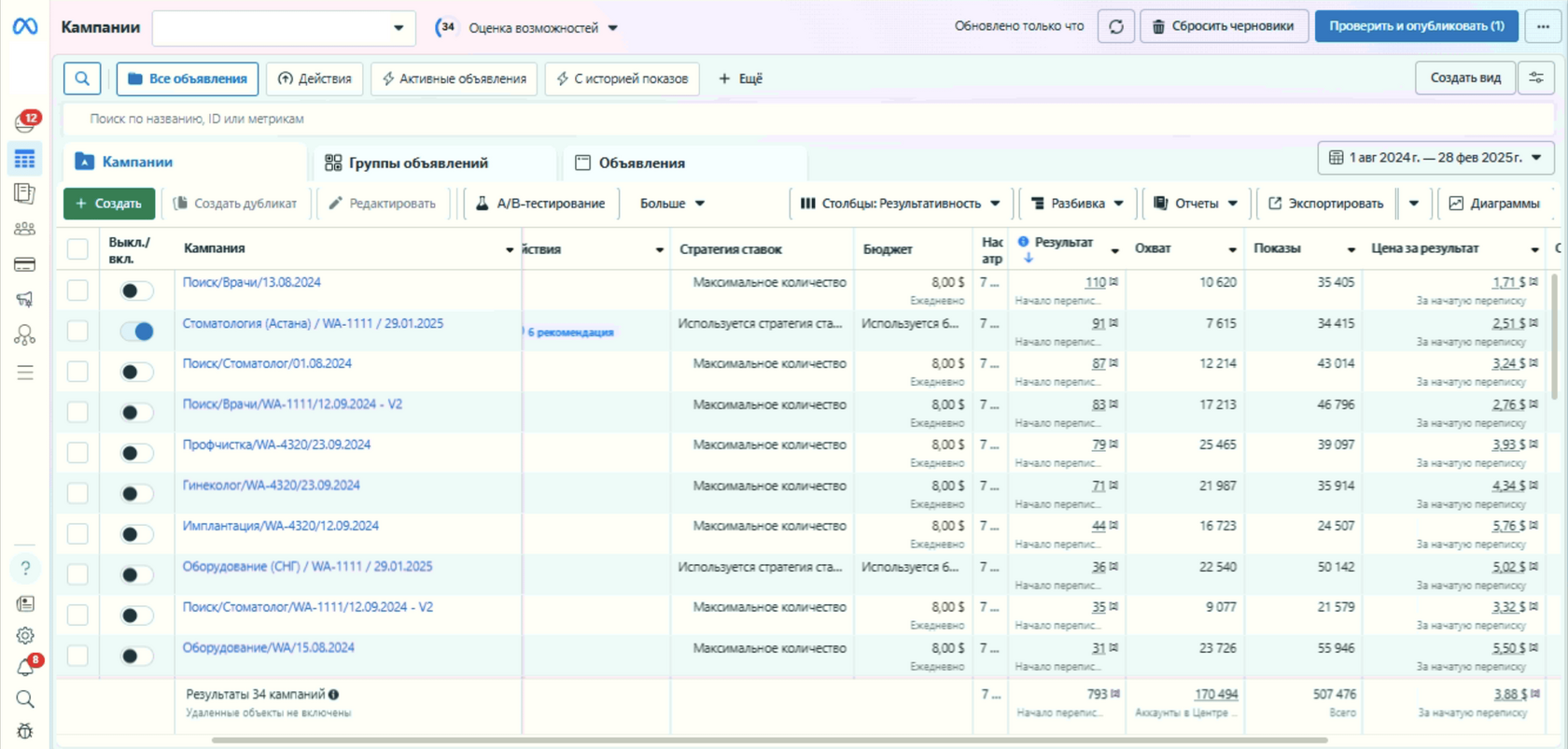Open the notifications bell icon in sidebar

pos(25,667)
